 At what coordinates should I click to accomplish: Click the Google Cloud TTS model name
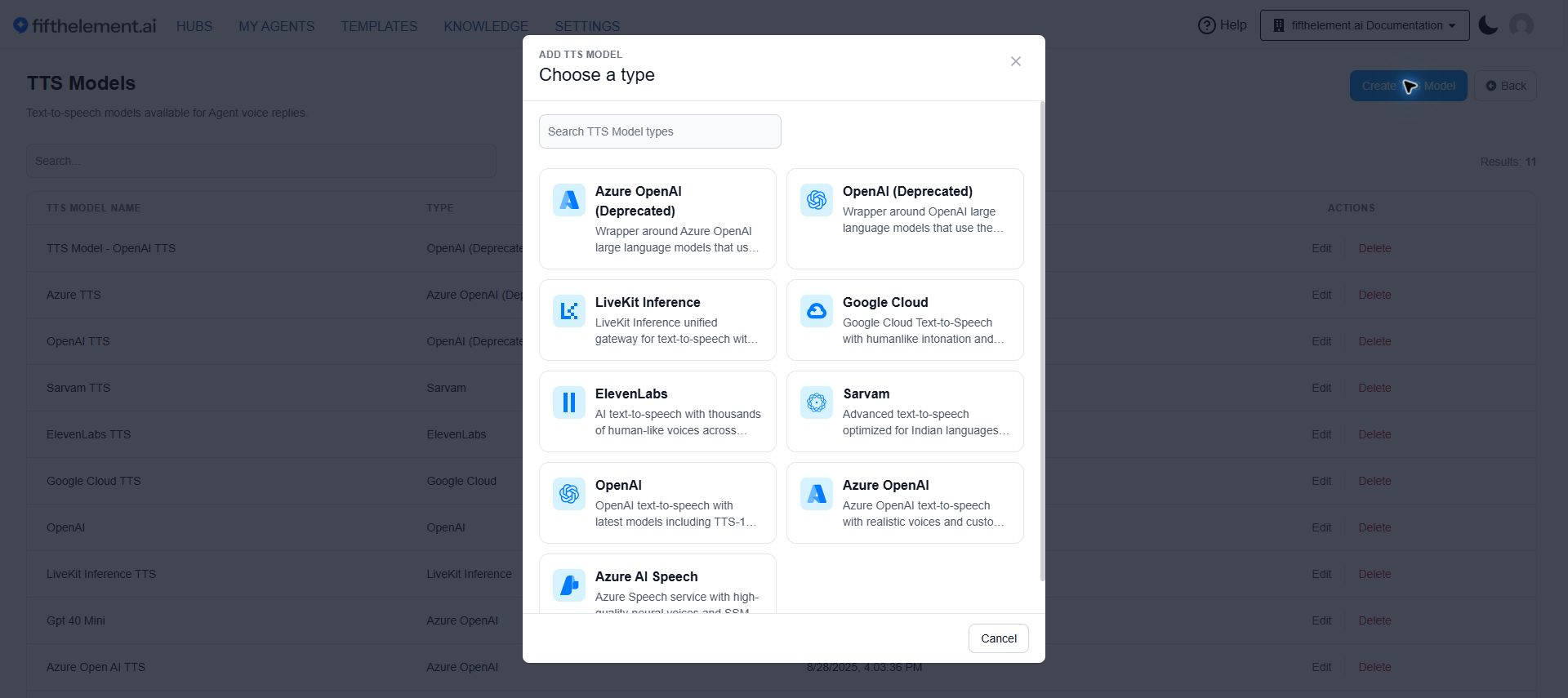(94, 481)
